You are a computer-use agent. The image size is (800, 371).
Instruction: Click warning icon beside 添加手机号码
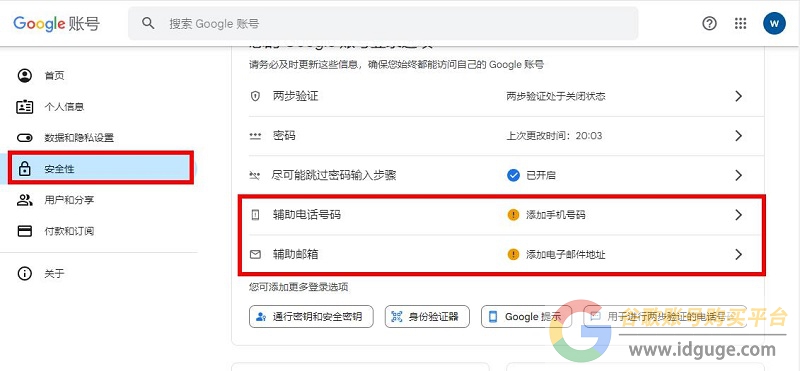click(x=513, y=215)
